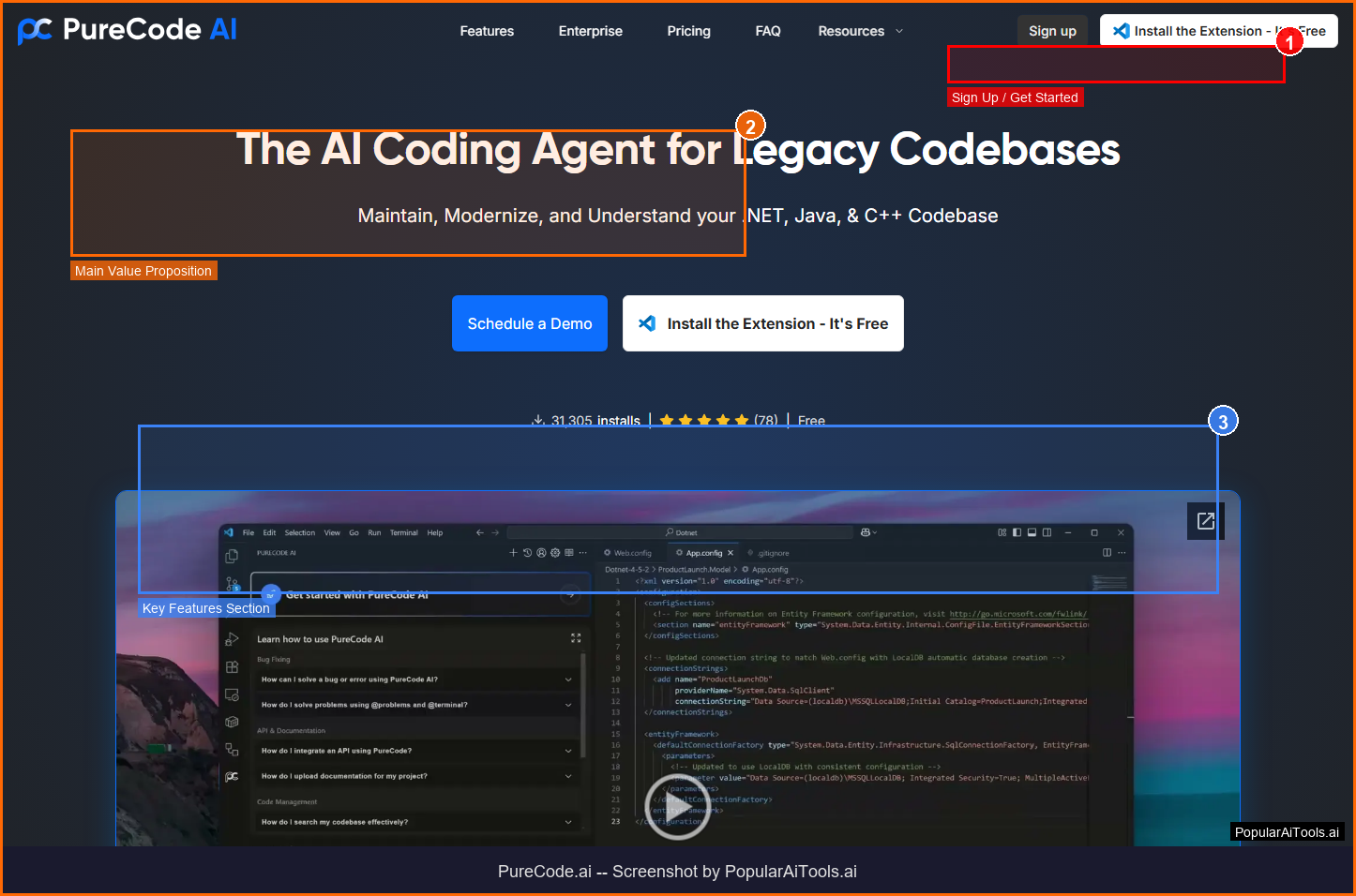
Task: Click the Schedule a Demo button
Action: 529,323
